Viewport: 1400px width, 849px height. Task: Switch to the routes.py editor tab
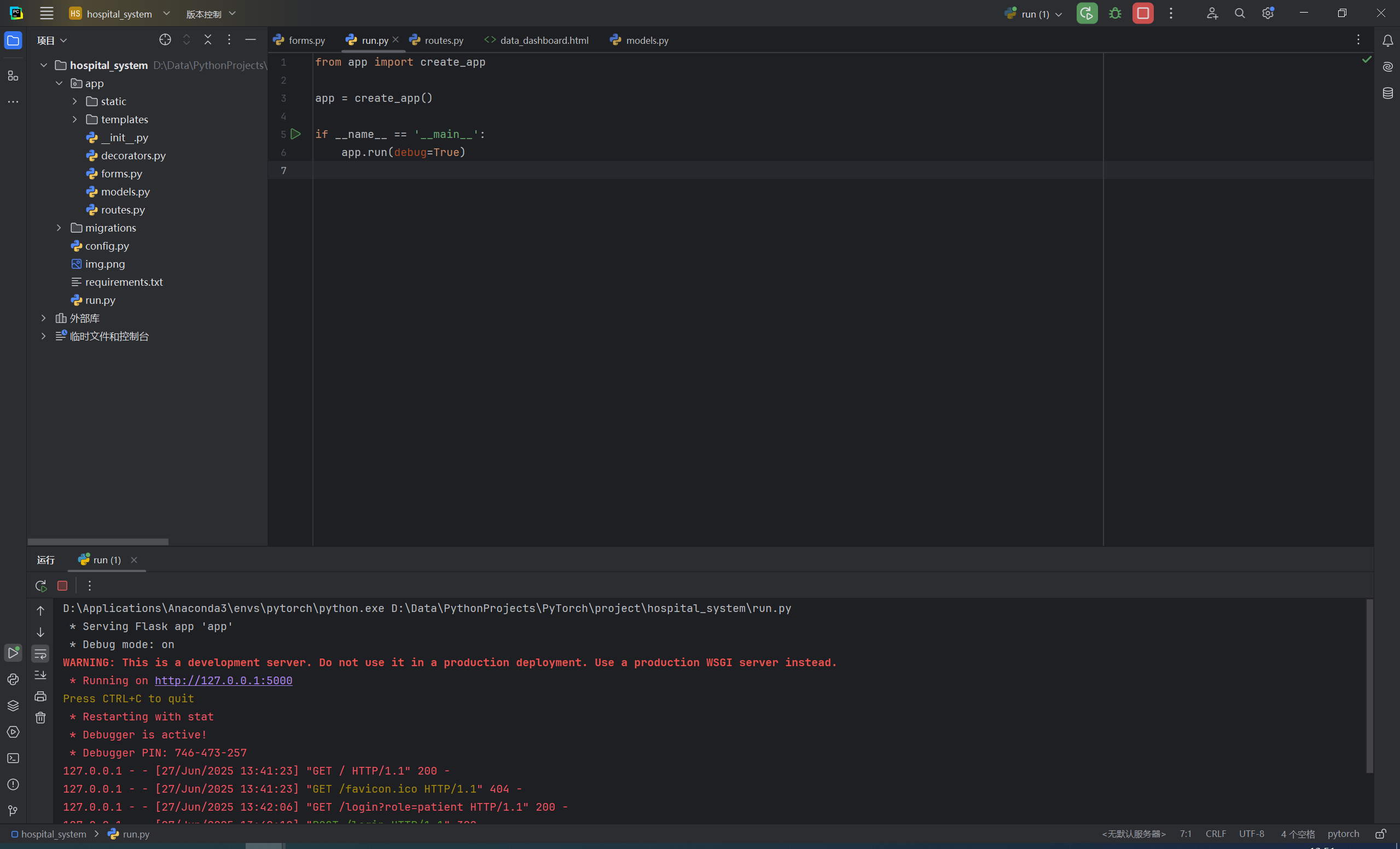[443, 41]
